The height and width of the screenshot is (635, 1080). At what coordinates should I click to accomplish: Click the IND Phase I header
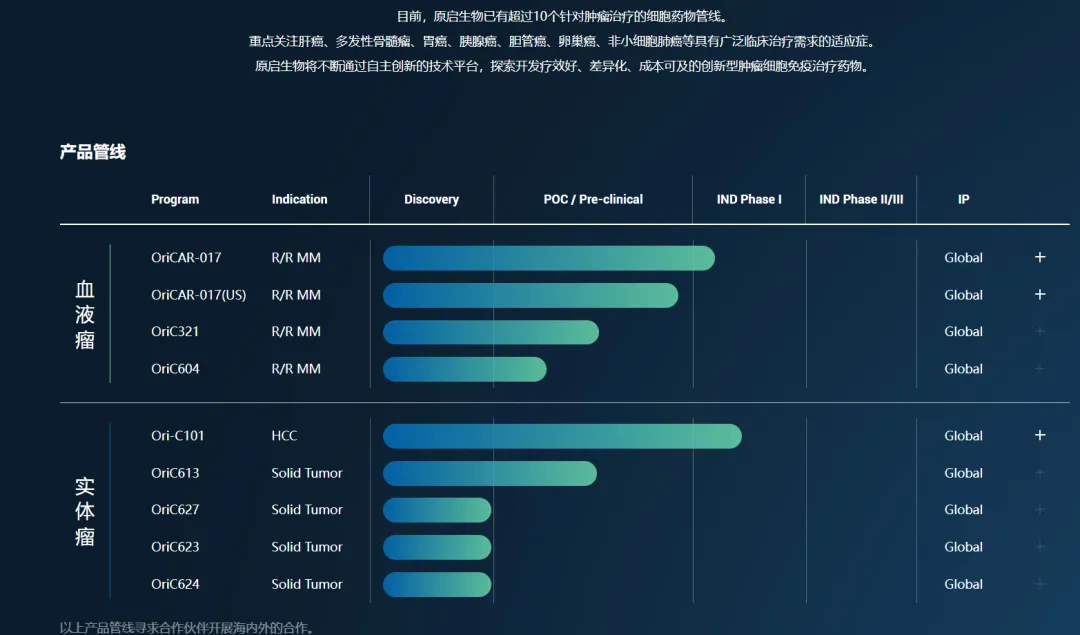(x=749, y=200)
